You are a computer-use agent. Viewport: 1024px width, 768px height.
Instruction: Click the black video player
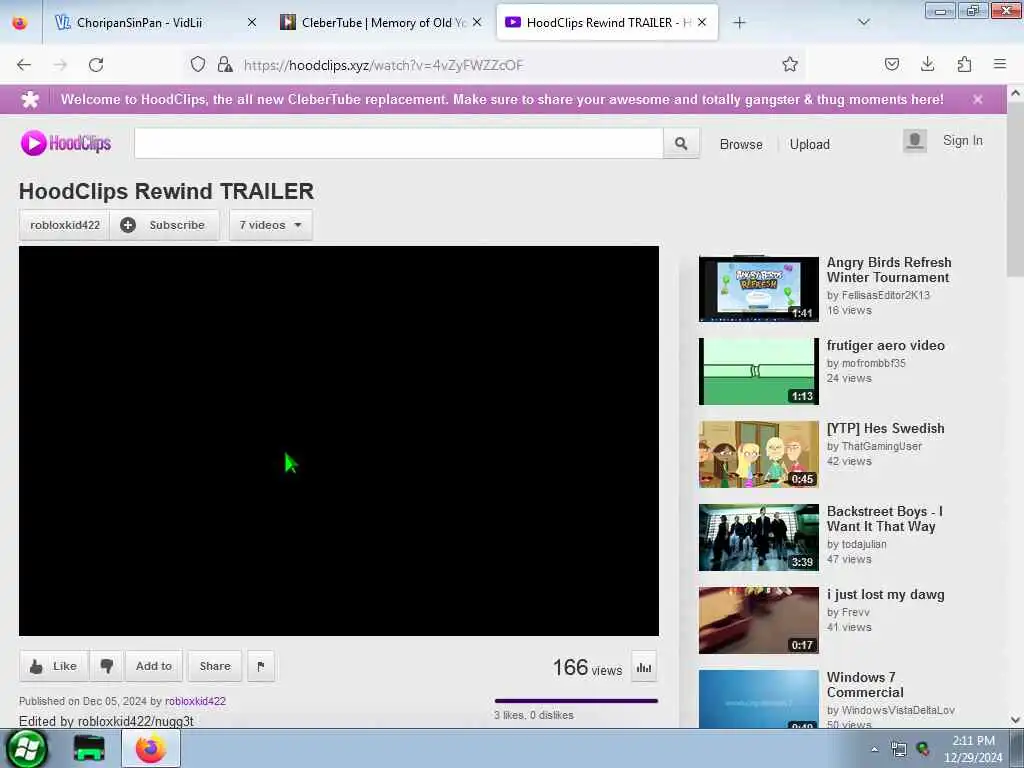click(x=339, y=441)
